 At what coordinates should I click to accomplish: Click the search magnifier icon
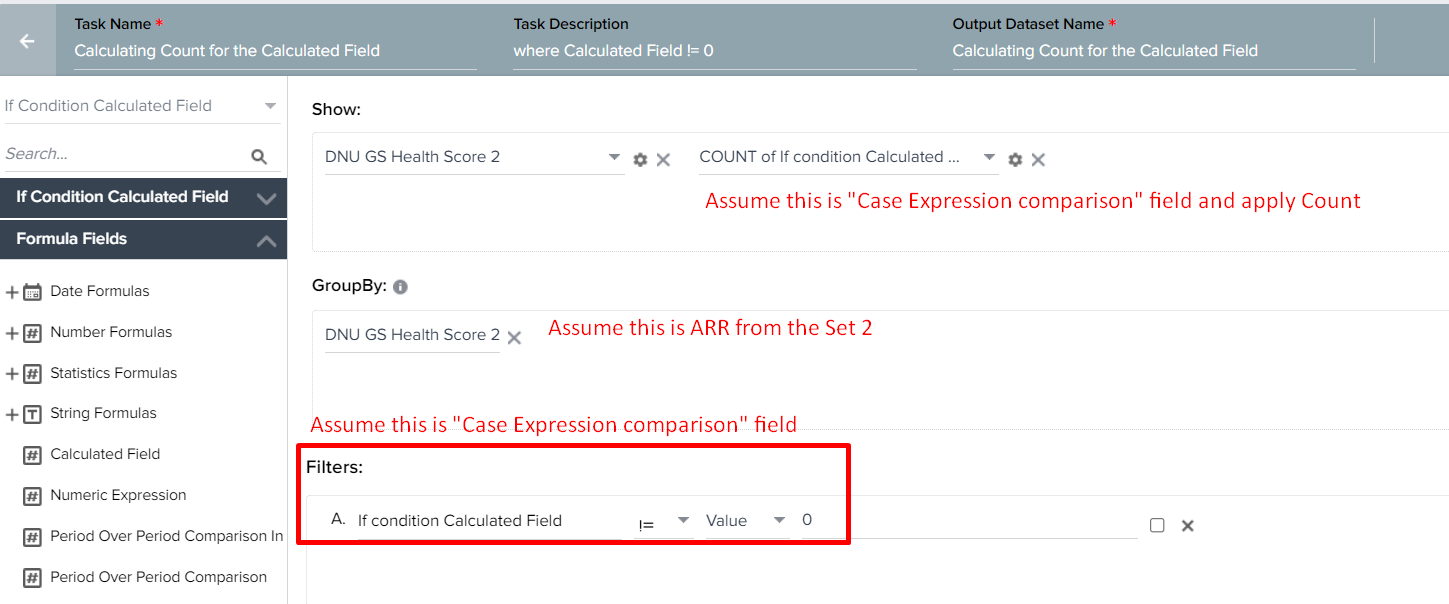(259, 156)
